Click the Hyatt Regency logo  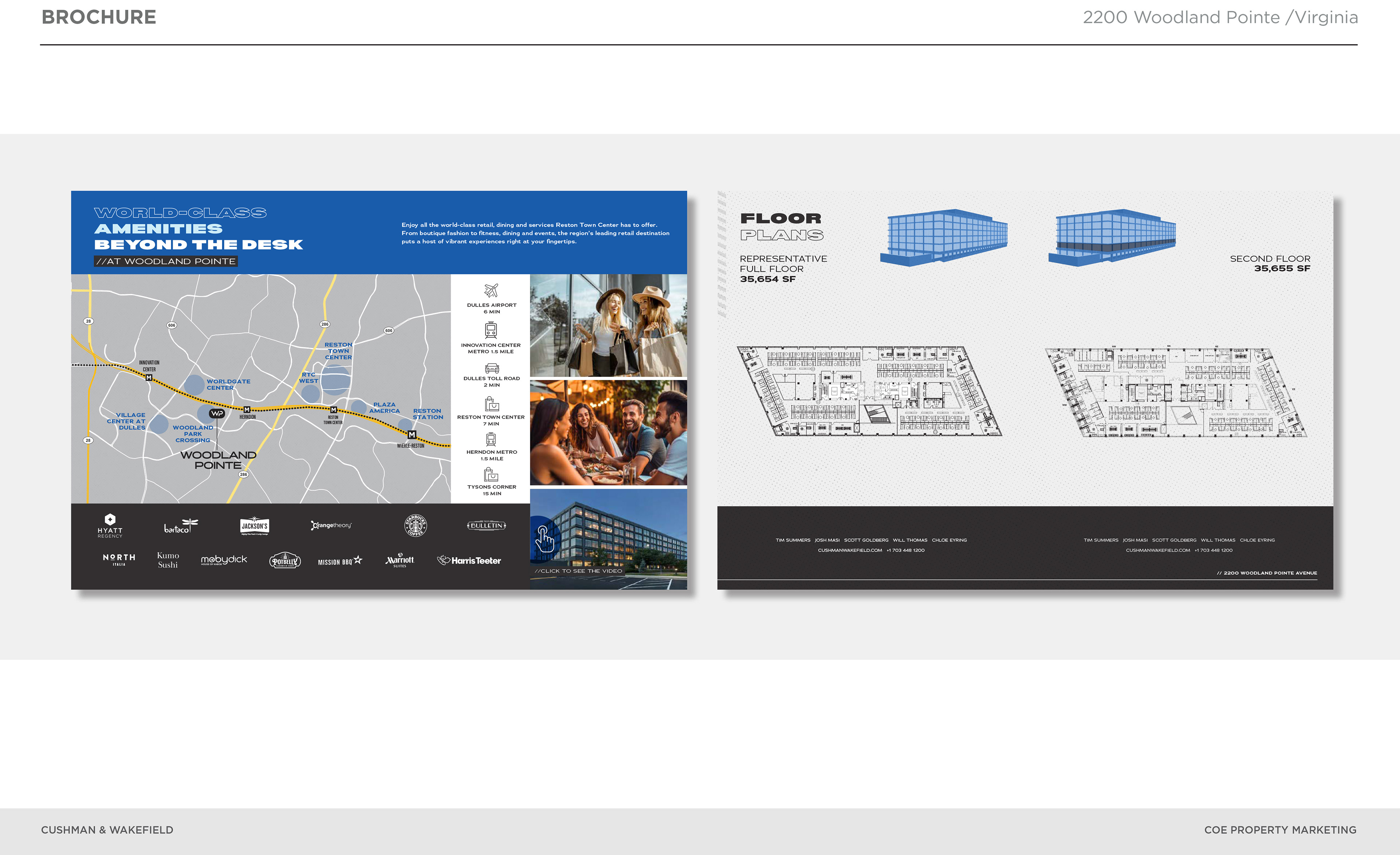pos(110,525)
